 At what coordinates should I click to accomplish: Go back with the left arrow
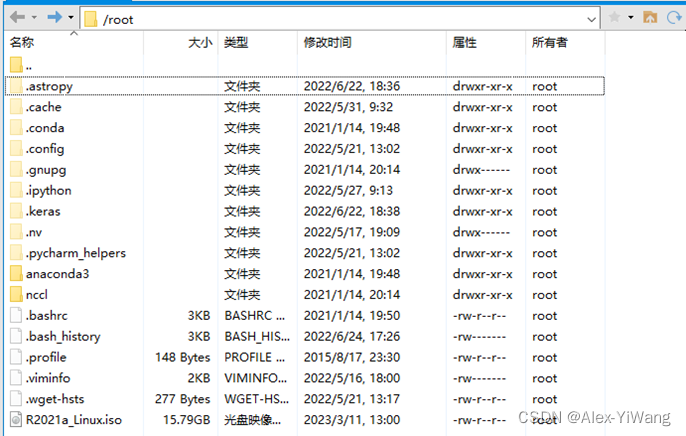[18, 17]
